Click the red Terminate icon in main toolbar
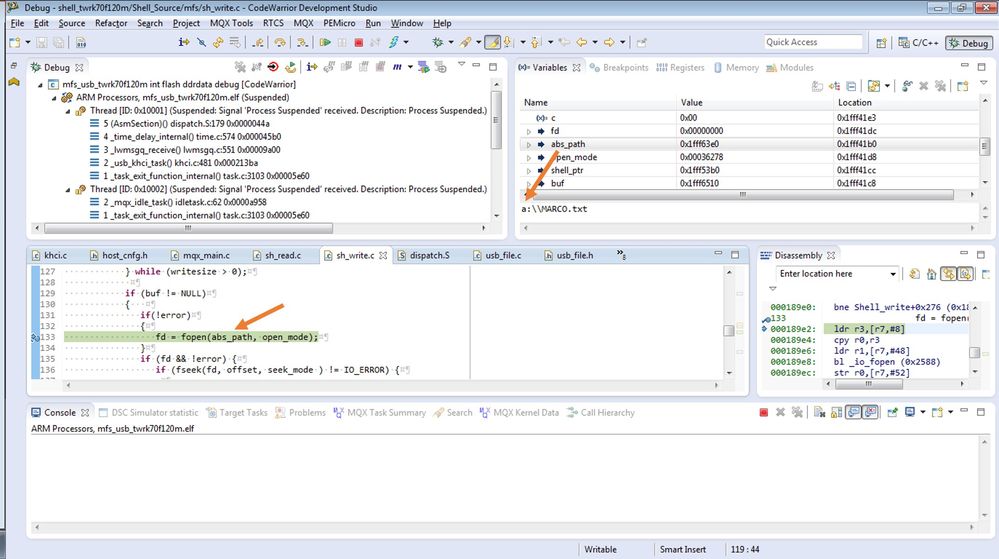 359,42
